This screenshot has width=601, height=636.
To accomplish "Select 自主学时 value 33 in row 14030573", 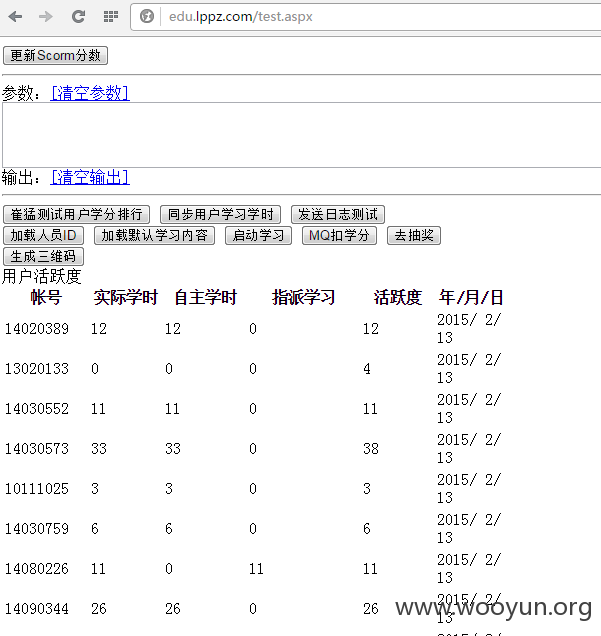I will [x=172, y=449].
